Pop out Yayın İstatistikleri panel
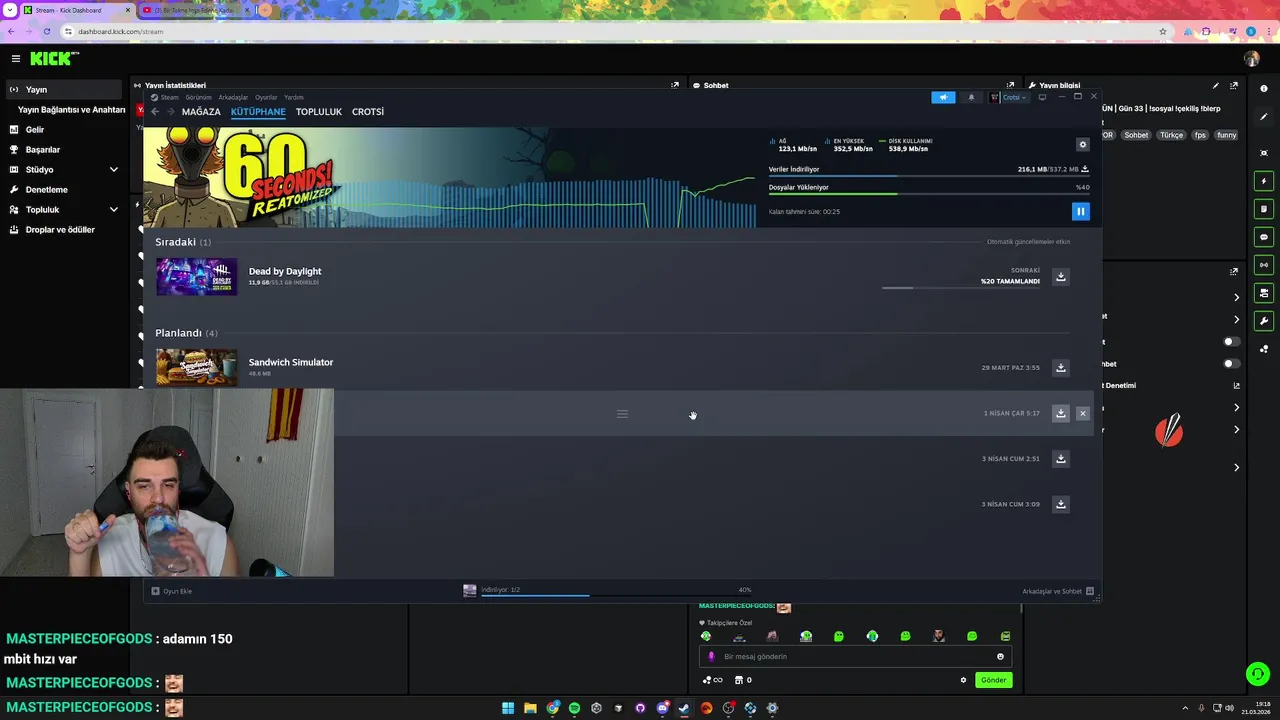 [675, 85]
